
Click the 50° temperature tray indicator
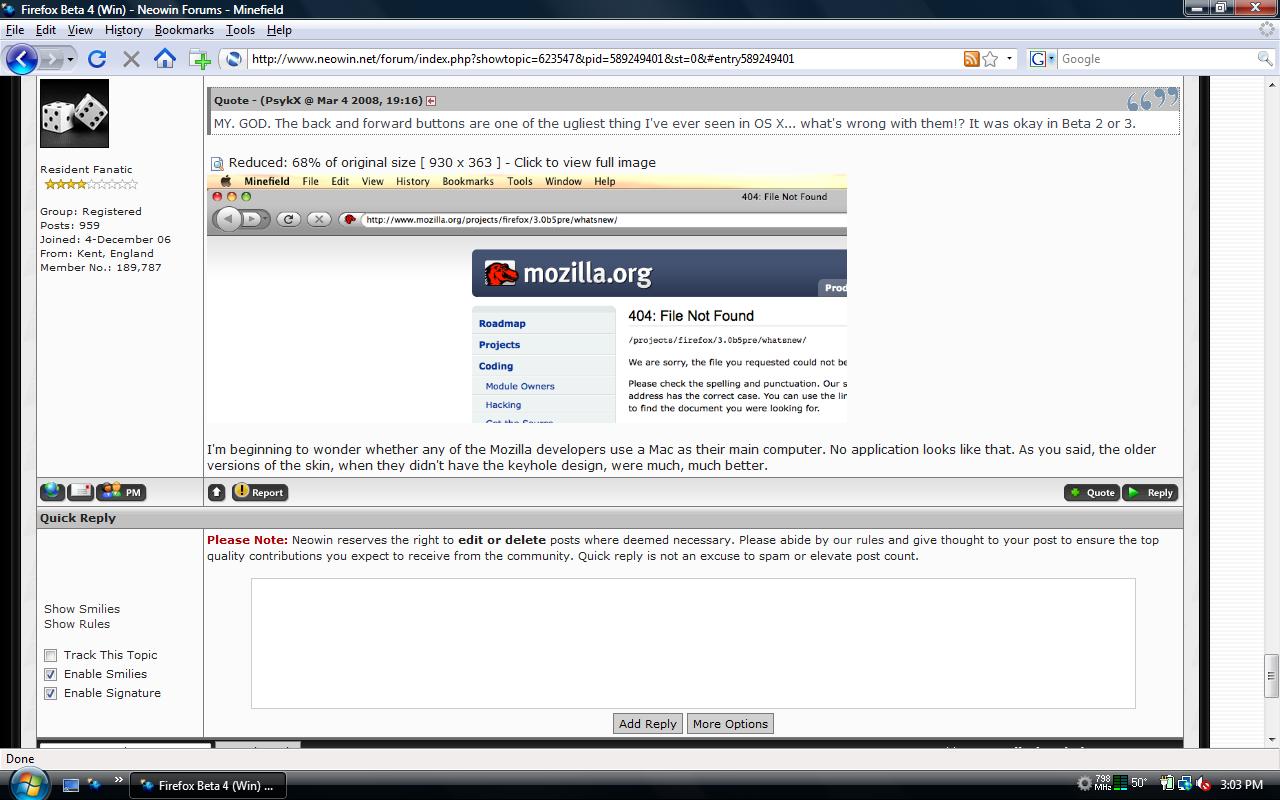[x=1139, y=785]
